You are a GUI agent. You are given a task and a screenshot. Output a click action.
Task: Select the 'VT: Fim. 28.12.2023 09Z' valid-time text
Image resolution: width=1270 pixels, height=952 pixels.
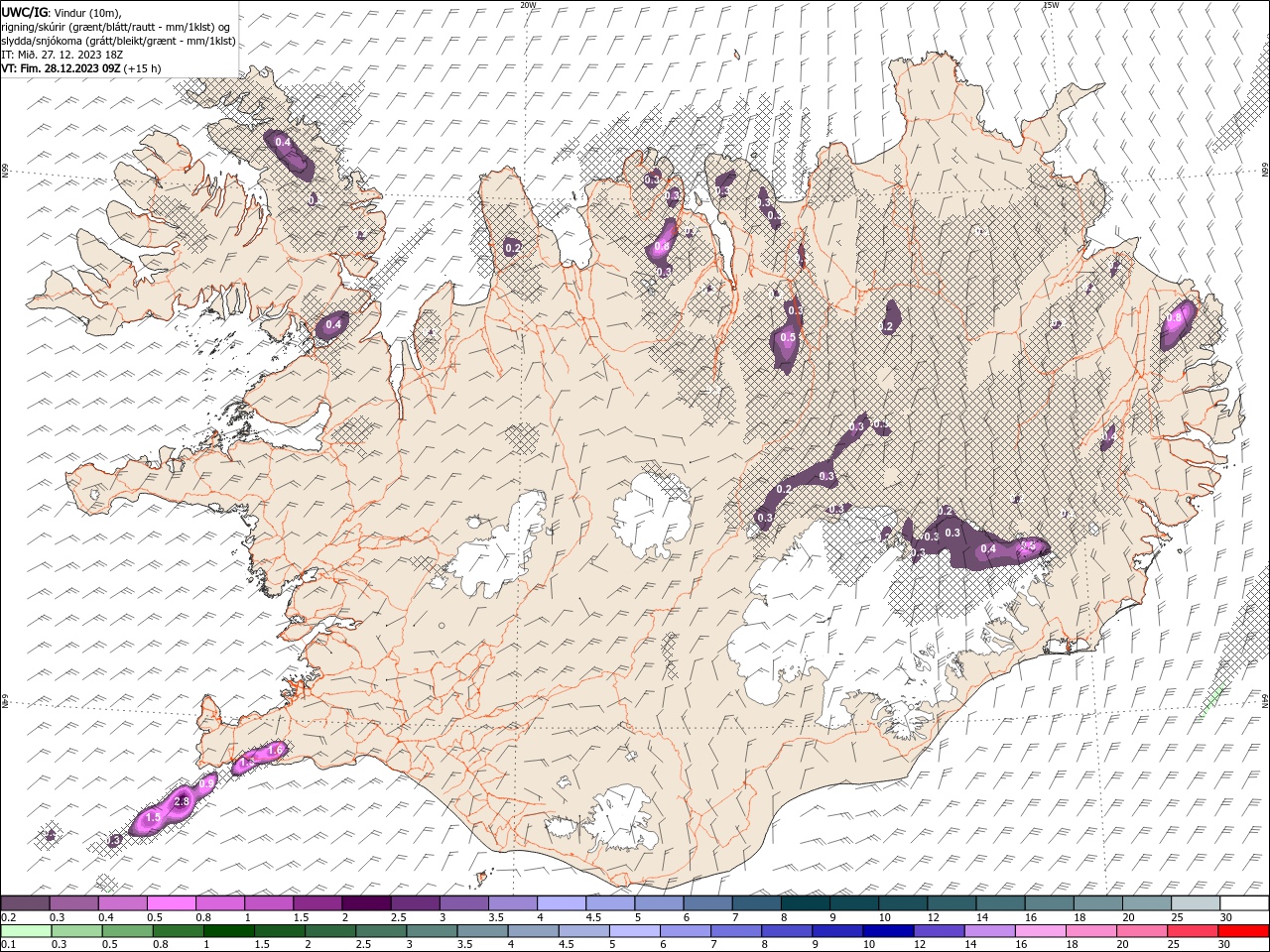[x=61, y=68]
